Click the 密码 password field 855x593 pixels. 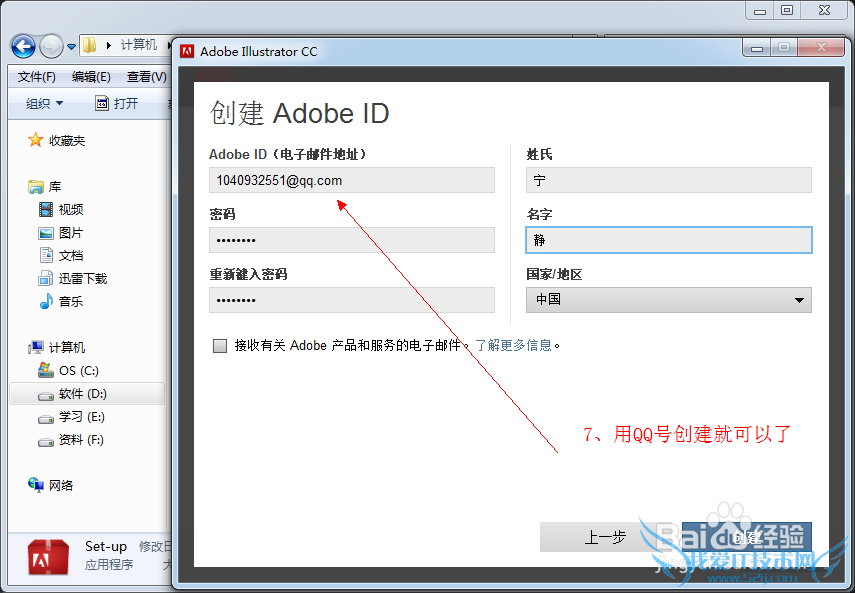tap(352, 240)
